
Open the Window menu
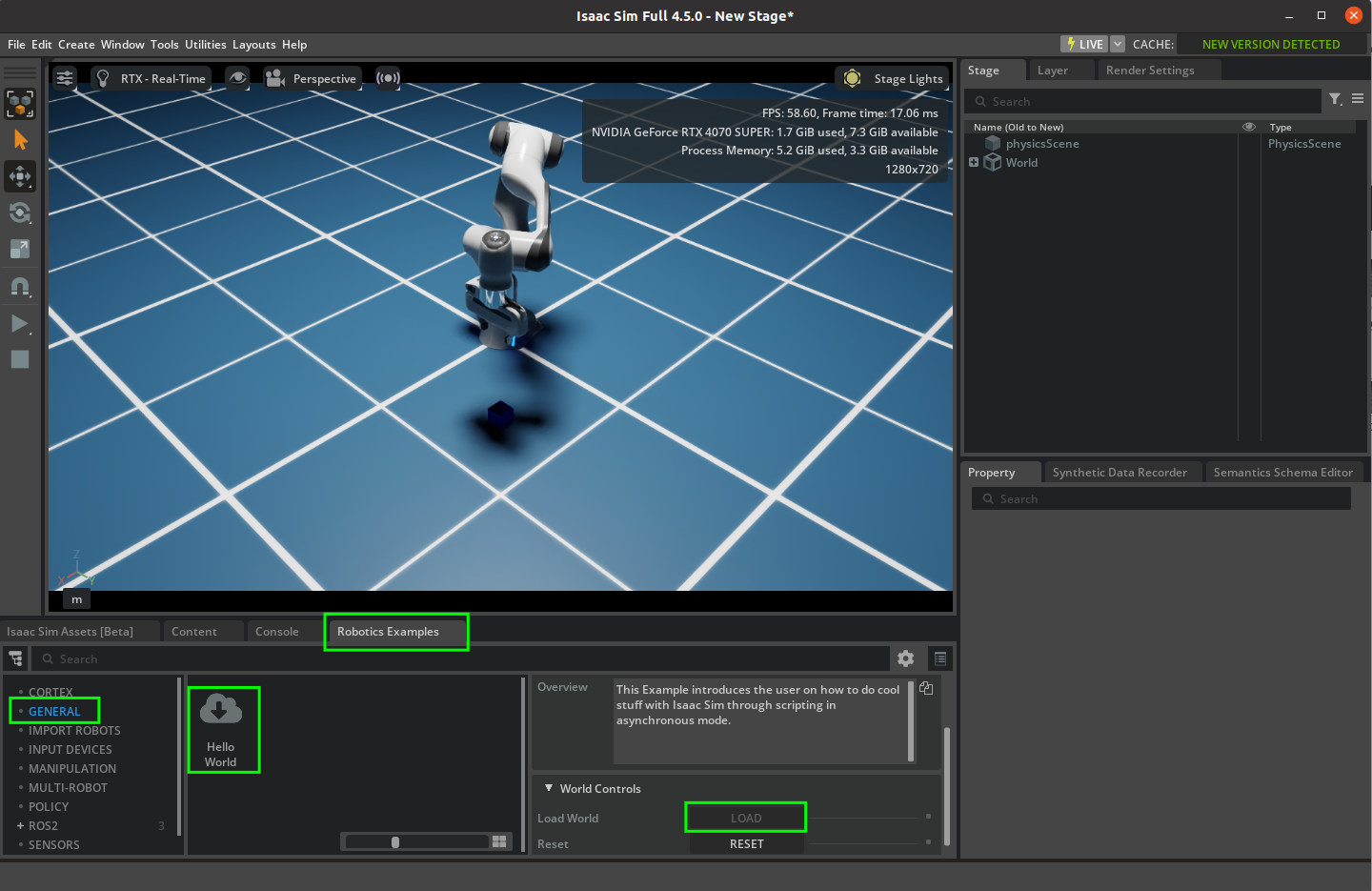pyautogui.click(x=122, y=44)
